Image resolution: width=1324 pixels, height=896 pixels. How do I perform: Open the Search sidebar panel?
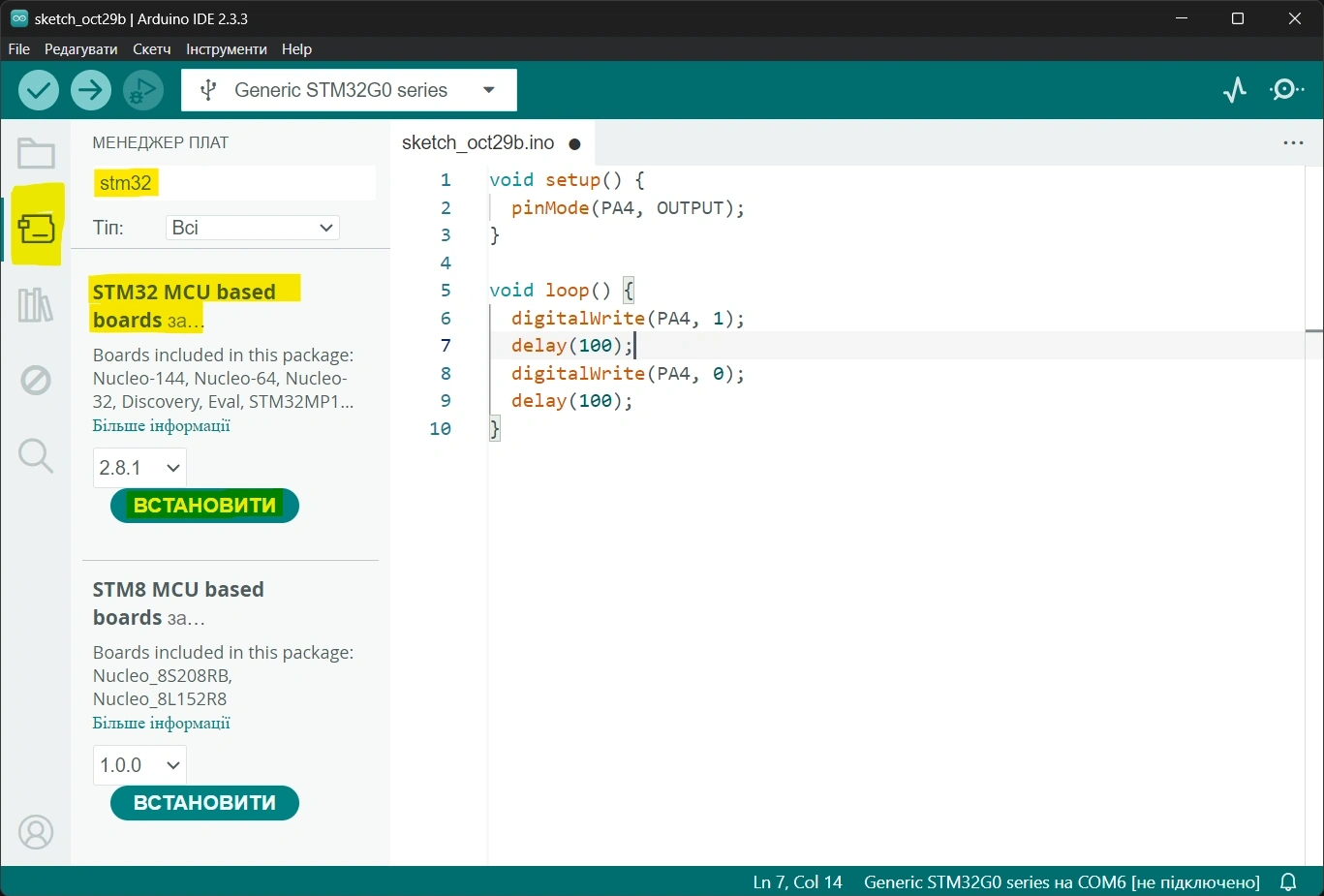[x=36, y=455]
